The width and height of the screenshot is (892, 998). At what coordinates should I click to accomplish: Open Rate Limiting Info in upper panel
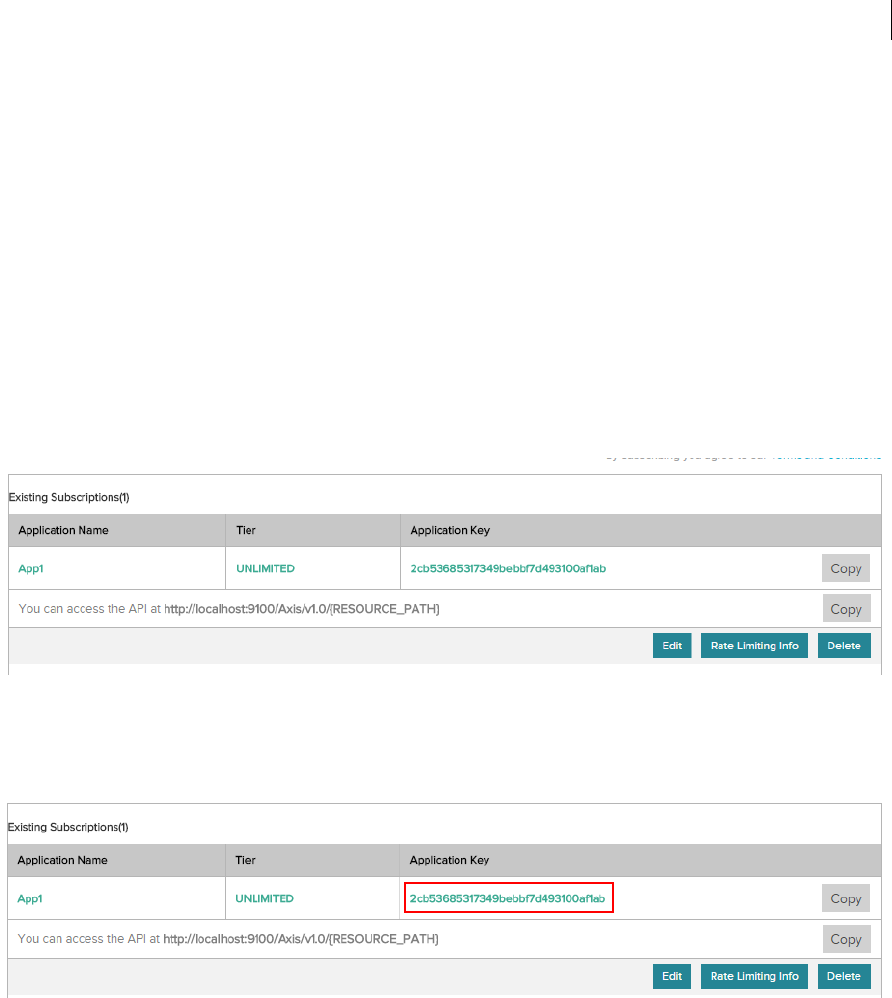click(x=754, y=645)
